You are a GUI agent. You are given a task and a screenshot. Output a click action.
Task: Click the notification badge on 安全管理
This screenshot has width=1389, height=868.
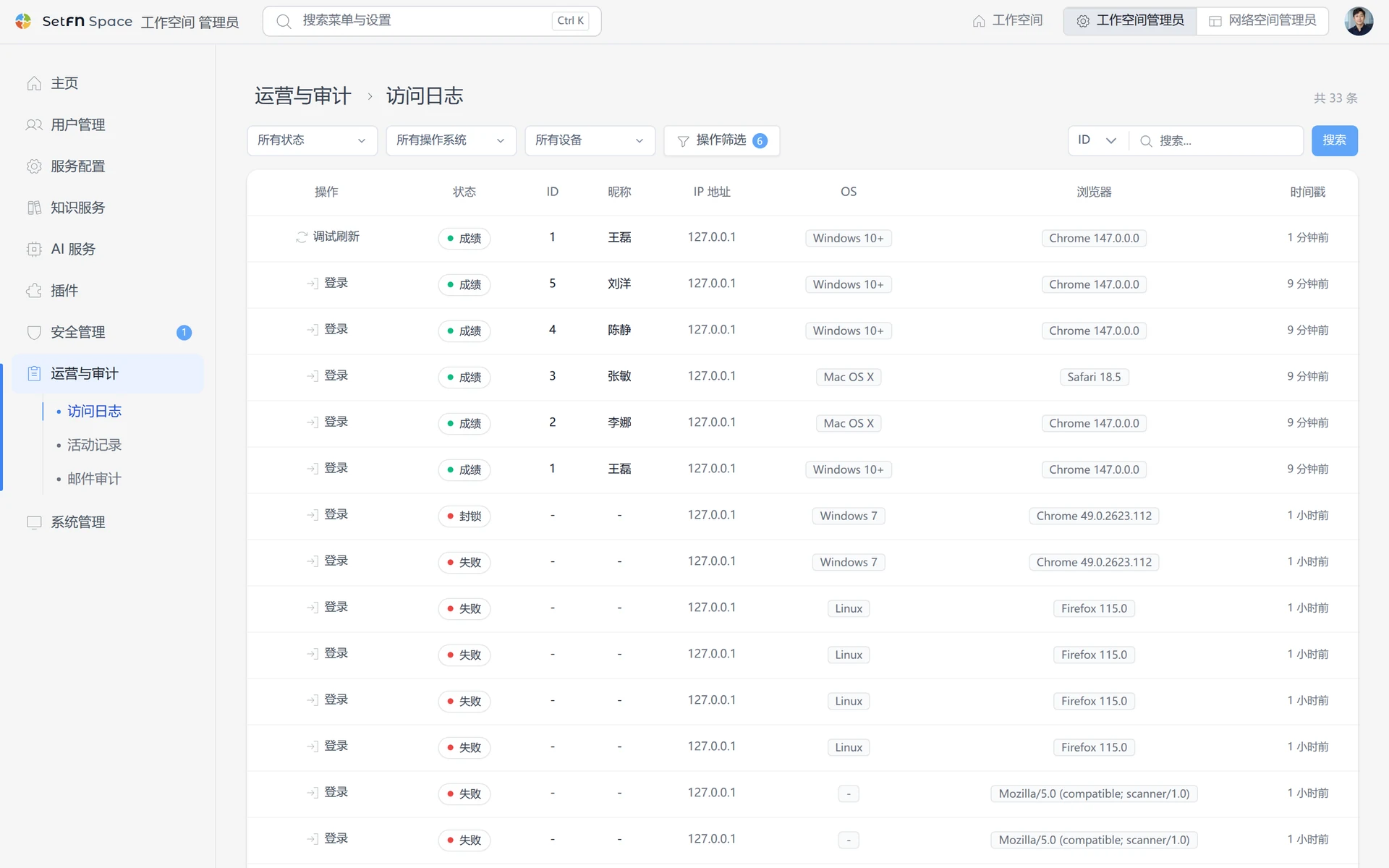(x=184, y=332)
